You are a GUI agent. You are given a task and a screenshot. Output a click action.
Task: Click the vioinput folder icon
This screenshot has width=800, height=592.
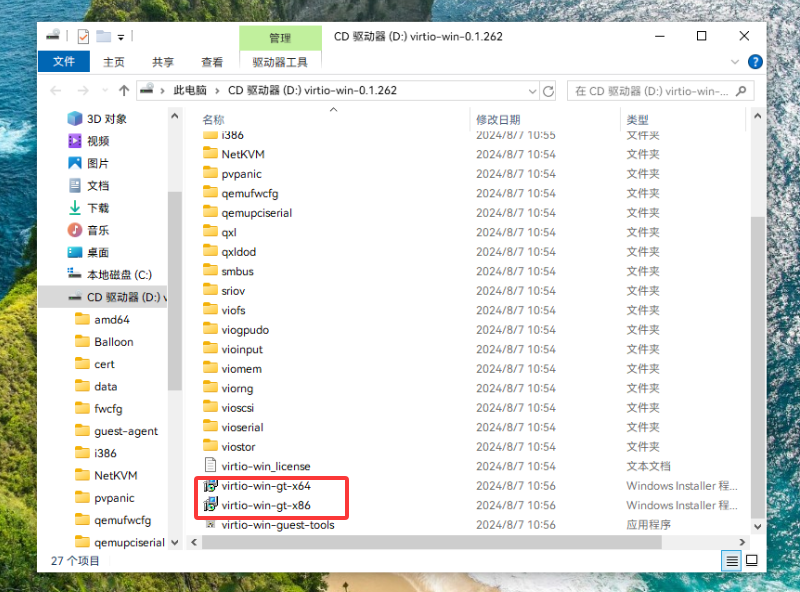210,348
